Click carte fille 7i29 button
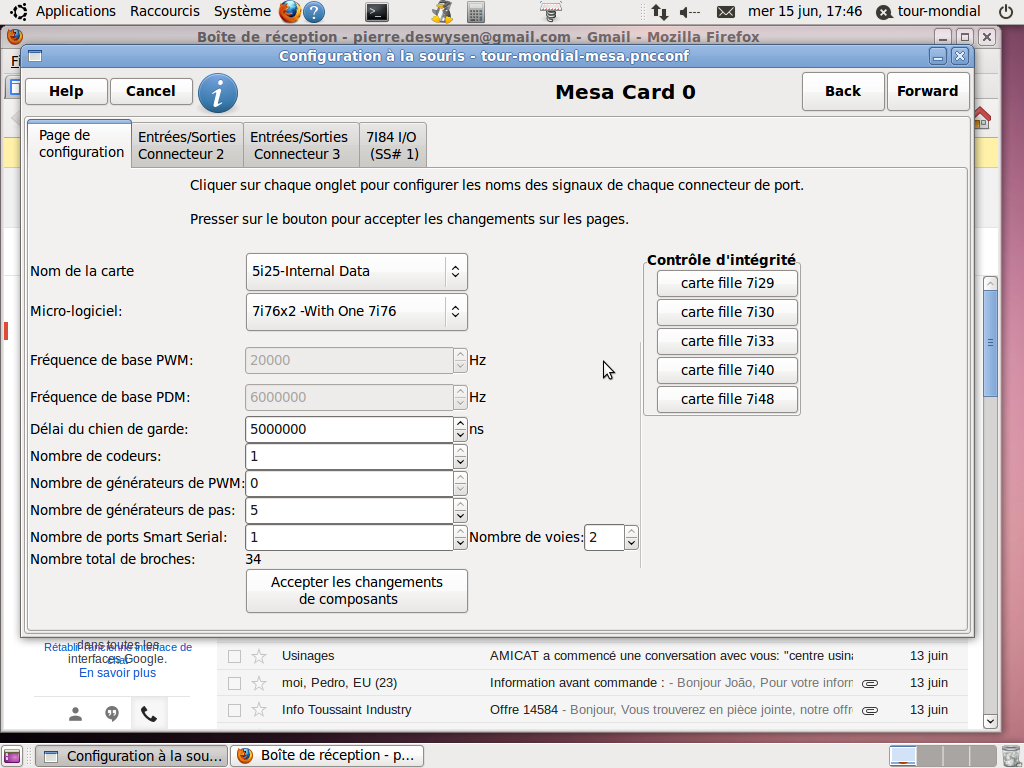The height and width of the screenshot is (768, 1024). (x=728, y=283)
